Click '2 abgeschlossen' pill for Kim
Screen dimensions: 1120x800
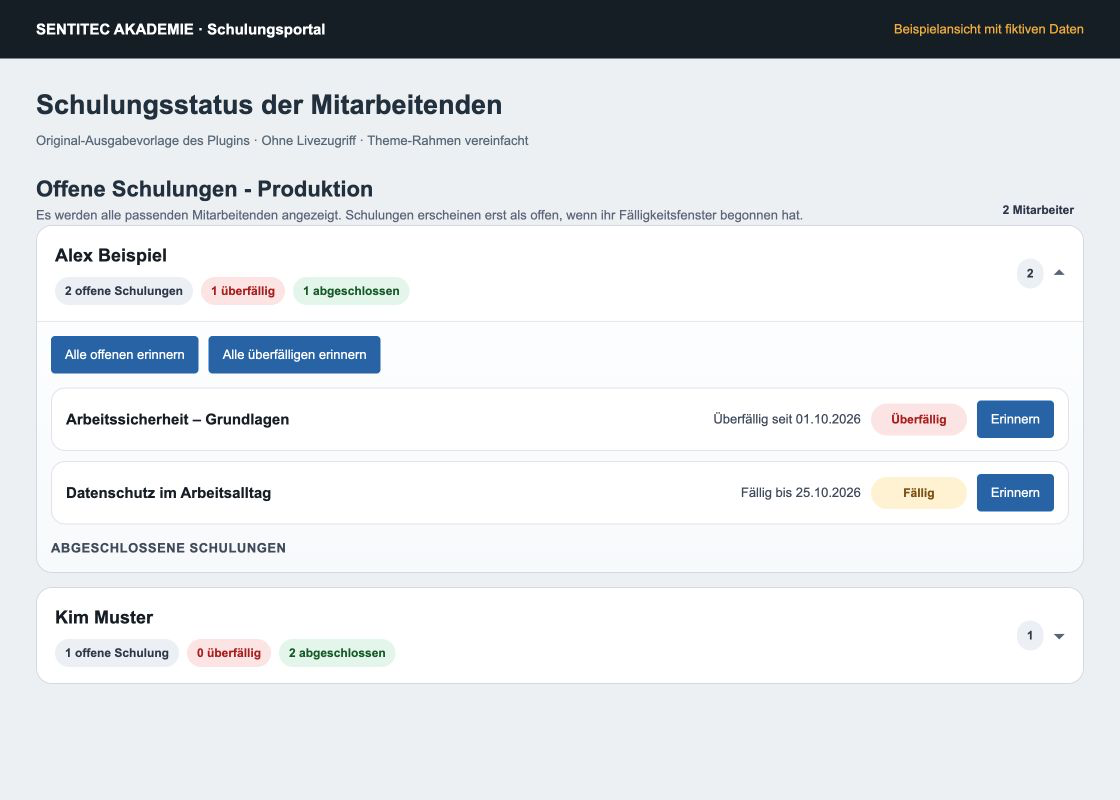336,653
